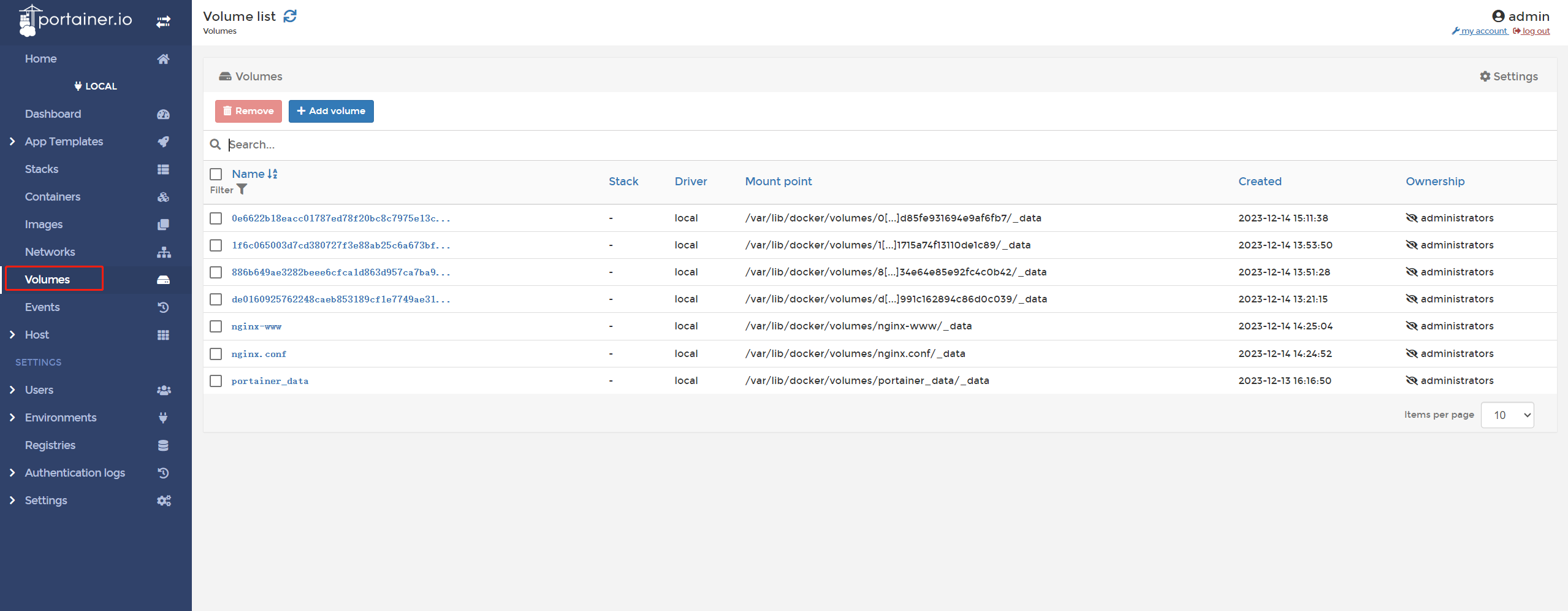Toggle the select-all volumes checkbox
This screenshot has height=611, width=1568.
216,174
